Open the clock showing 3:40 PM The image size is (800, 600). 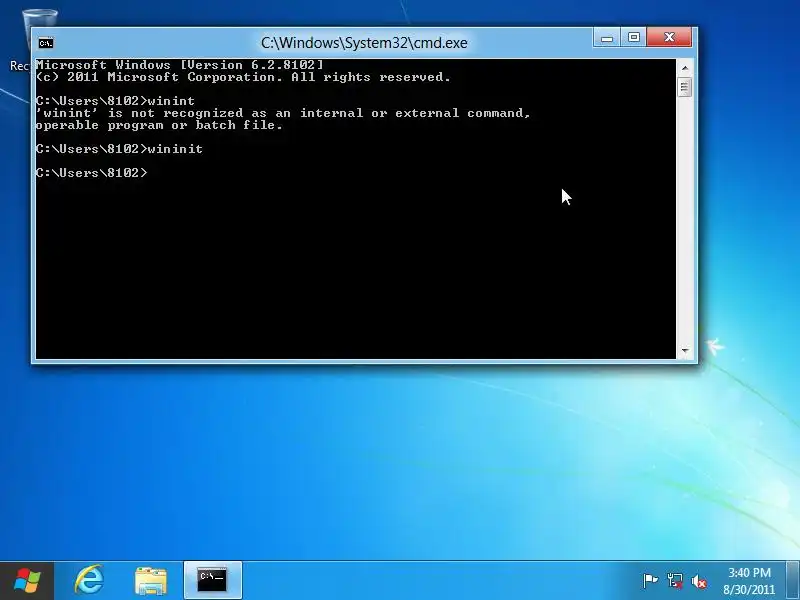(x=749, y=581)
